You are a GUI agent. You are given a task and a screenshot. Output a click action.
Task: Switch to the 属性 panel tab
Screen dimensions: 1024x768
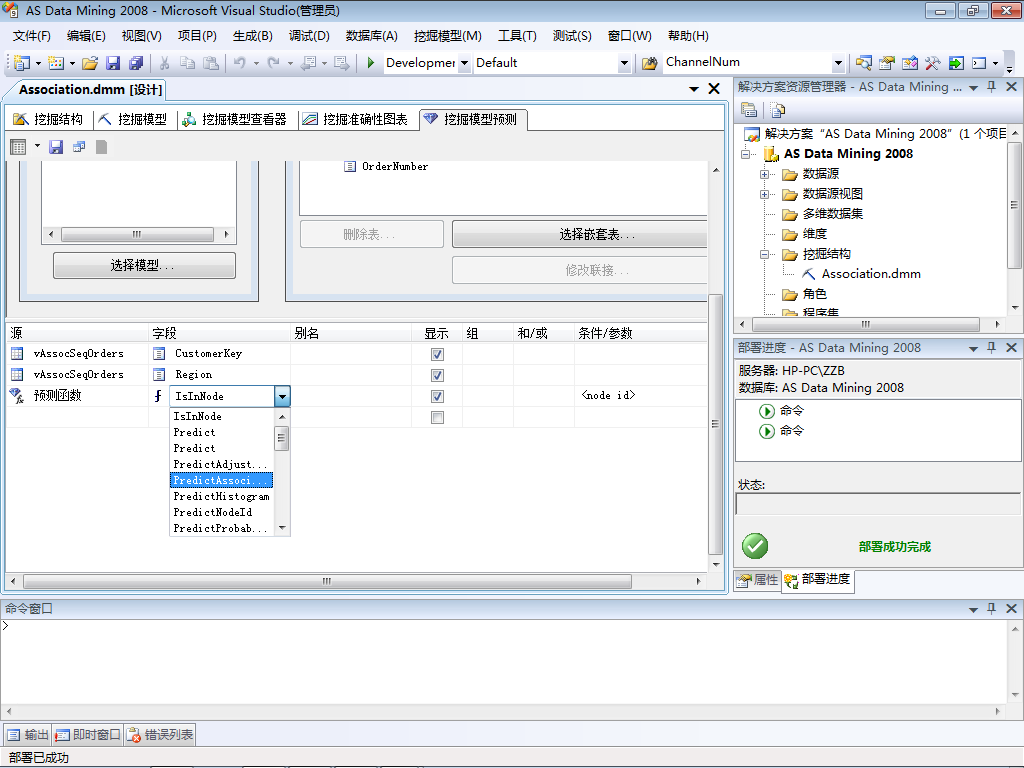pos(758,579)
